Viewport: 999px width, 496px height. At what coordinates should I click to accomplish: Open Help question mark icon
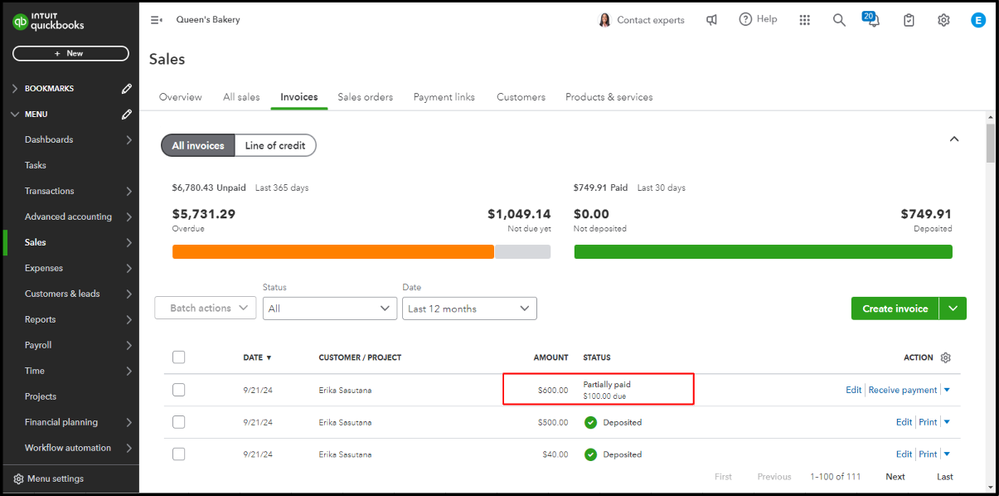pos(745,20)
